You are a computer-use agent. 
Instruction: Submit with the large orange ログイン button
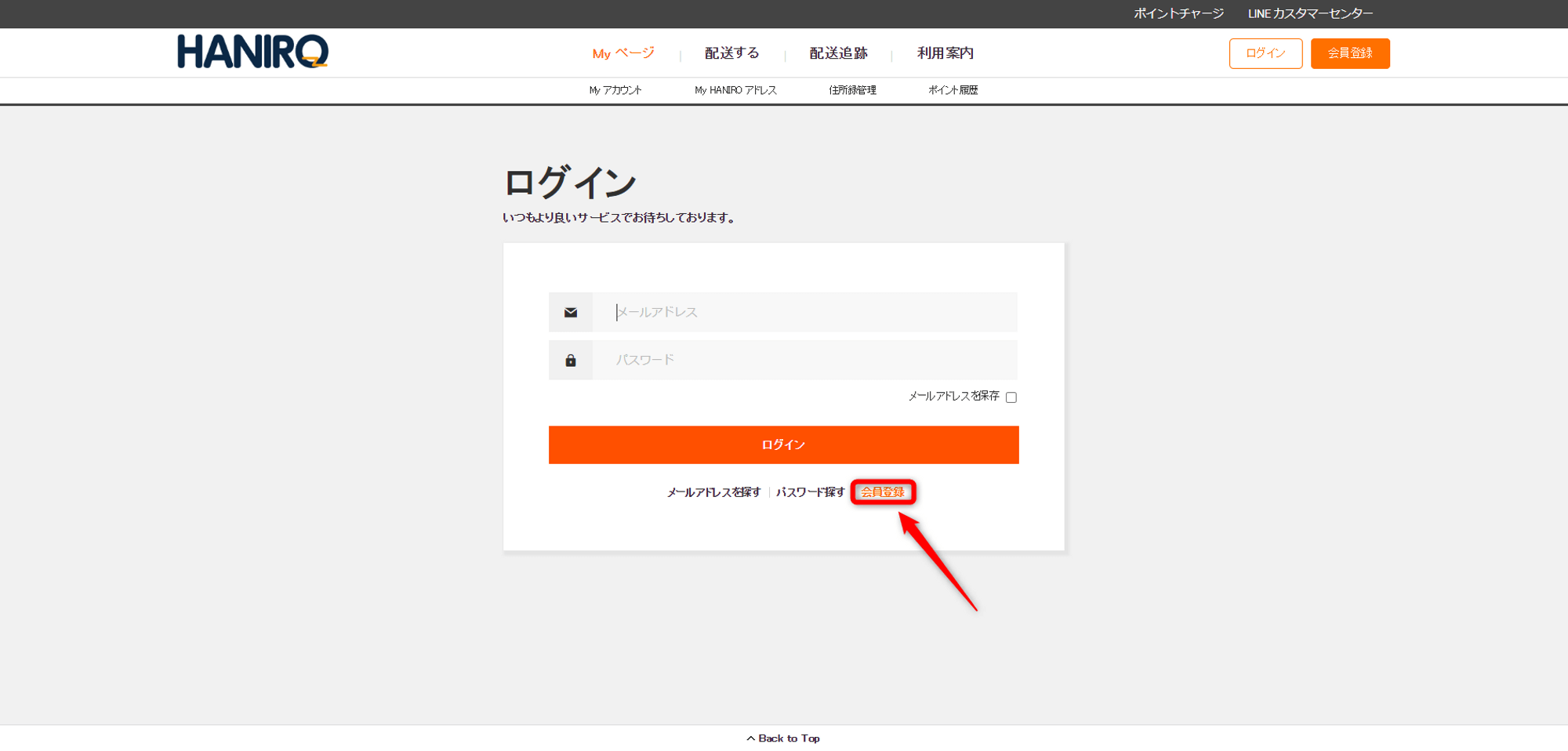click(783, 444)
